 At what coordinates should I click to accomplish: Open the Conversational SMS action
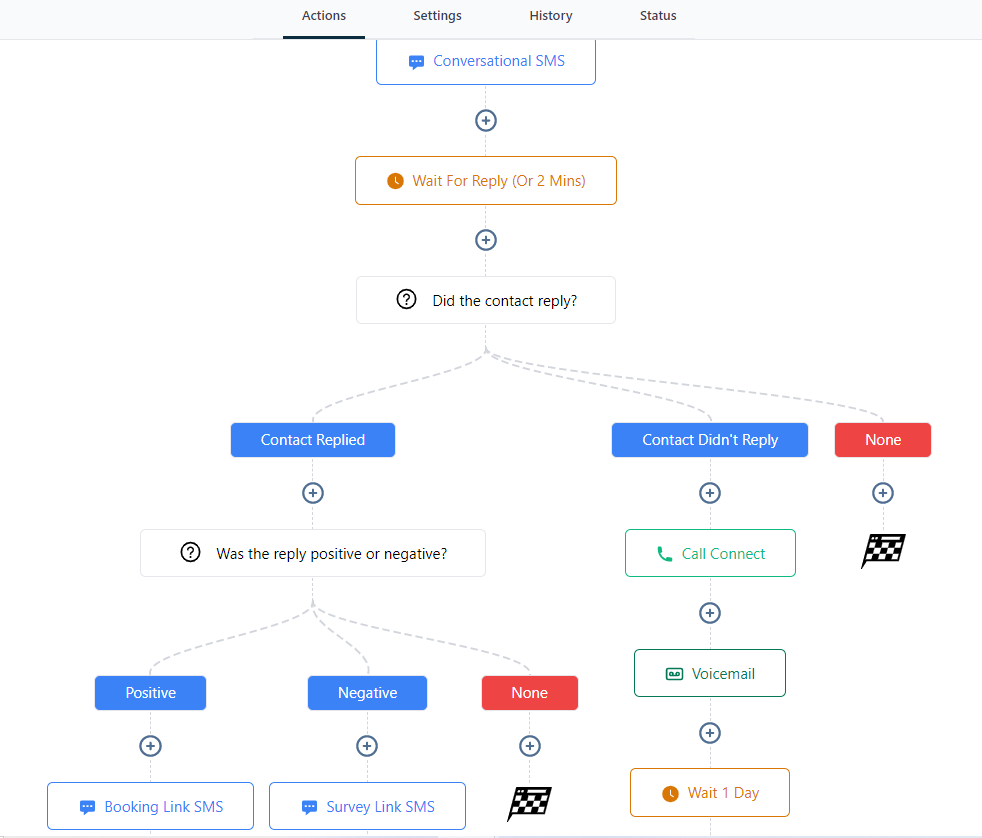(x=486, y=61)
